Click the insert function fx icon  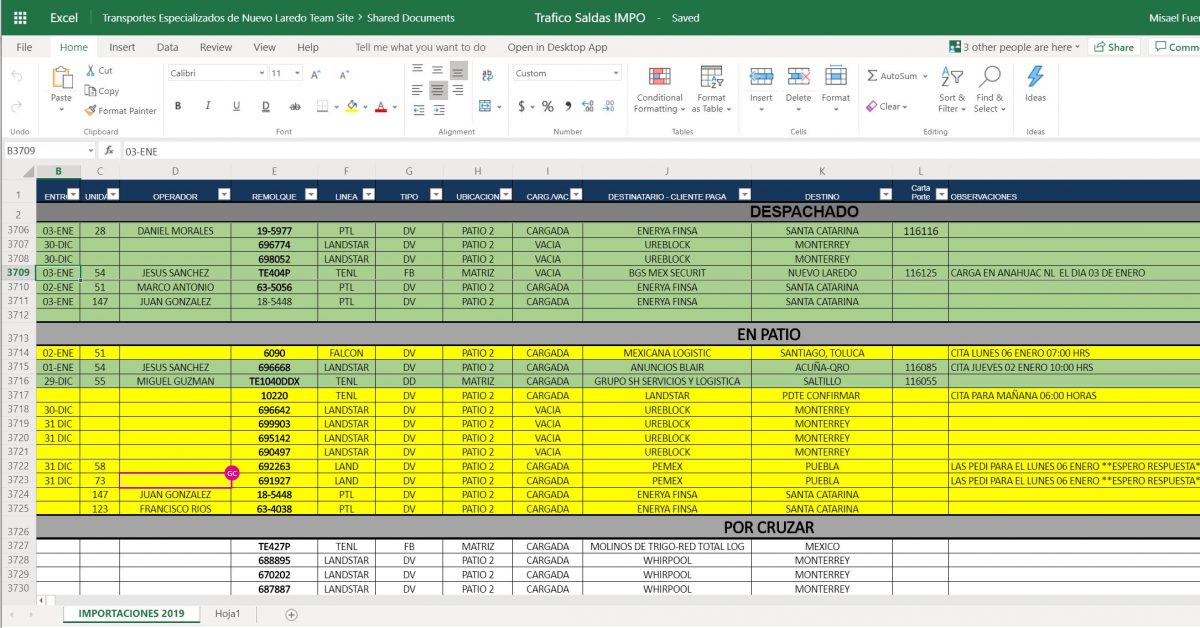110,150
